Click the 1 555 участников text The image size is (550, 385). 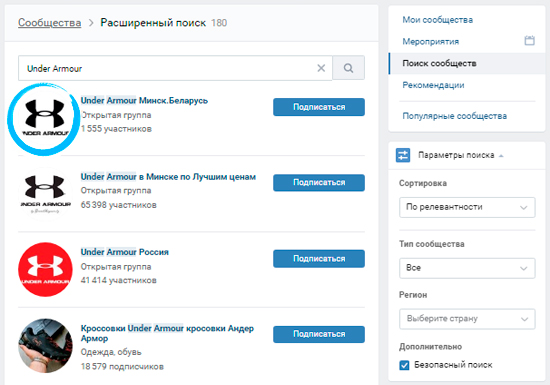(116, 129)
